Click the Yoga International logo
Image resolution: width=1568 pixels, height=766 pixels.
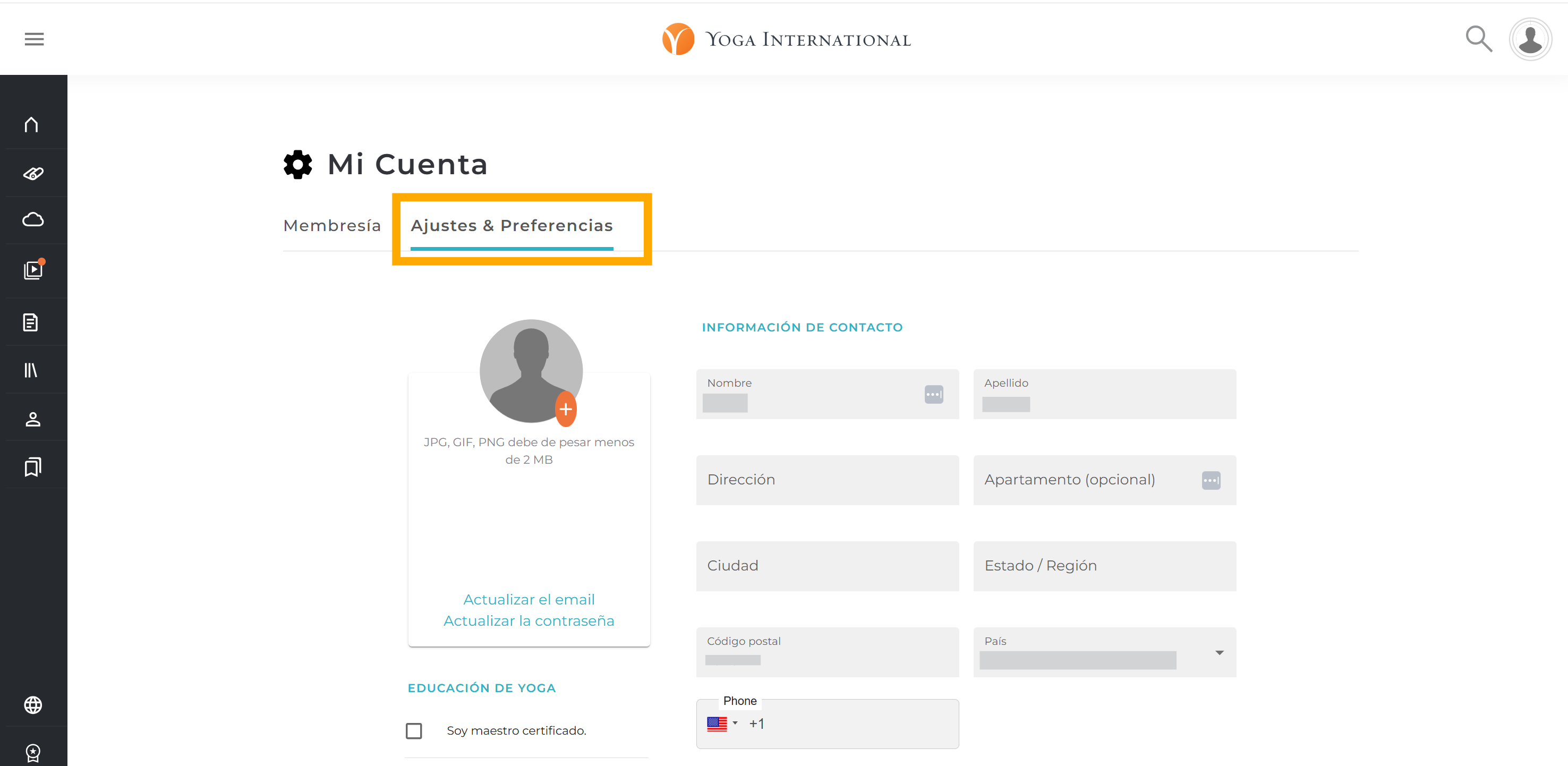[787, 39]
